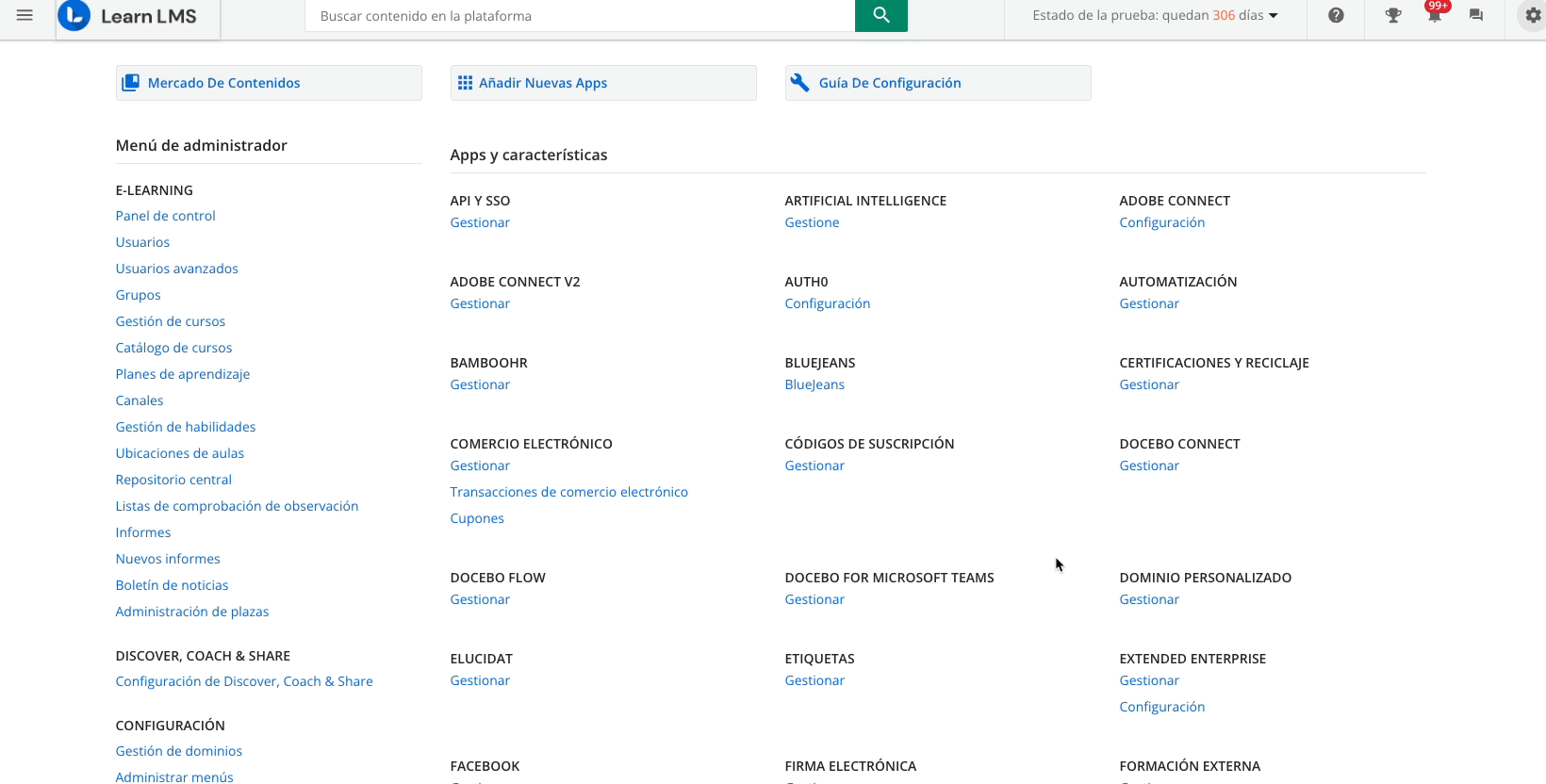This screenshot has width=1546, height=784.
Task: Open Grupos
Action: click(x=138, y=295)
